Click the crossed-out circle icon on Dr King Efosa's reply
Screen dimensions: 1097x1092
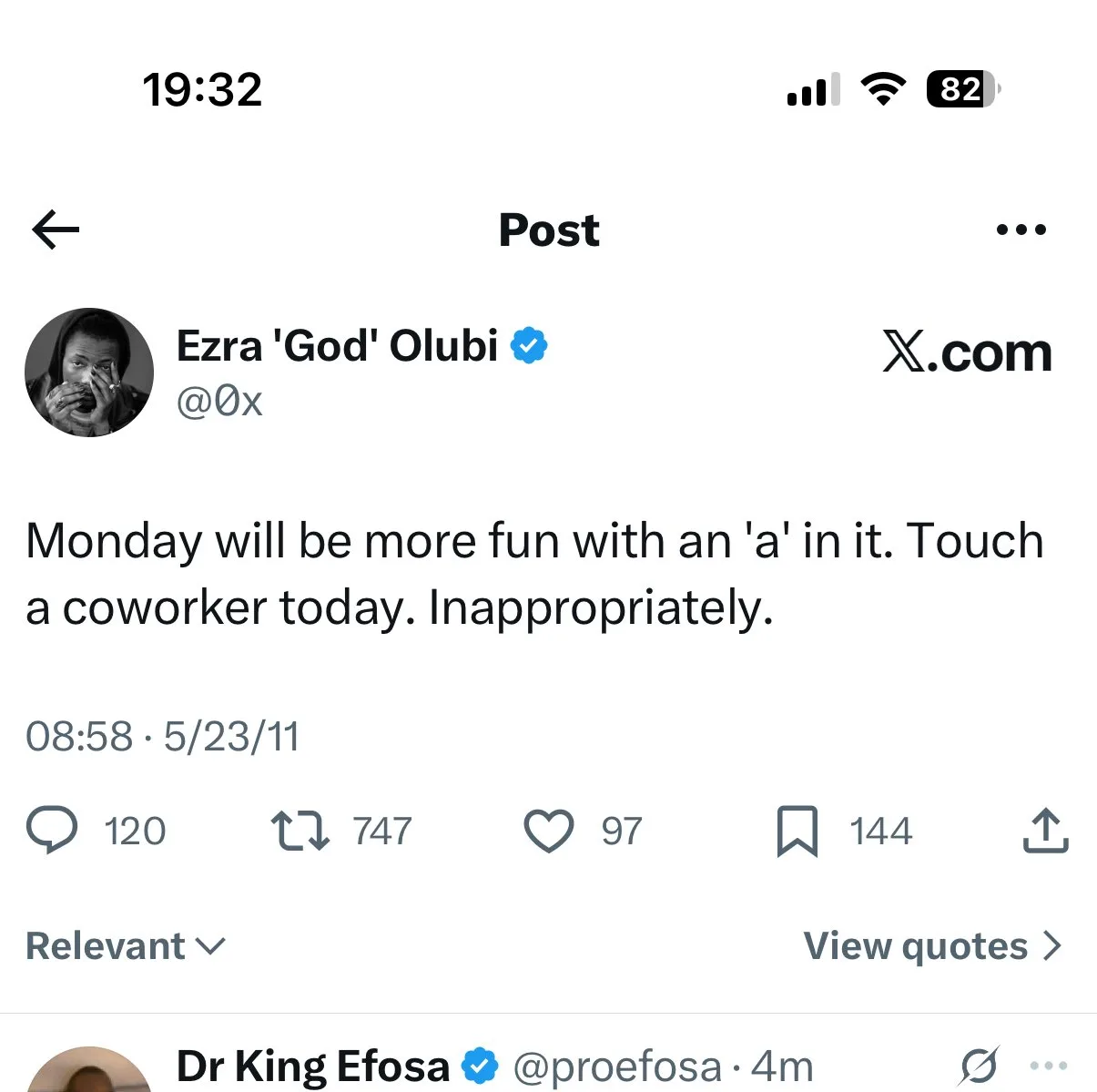(x=979, y=1064)
